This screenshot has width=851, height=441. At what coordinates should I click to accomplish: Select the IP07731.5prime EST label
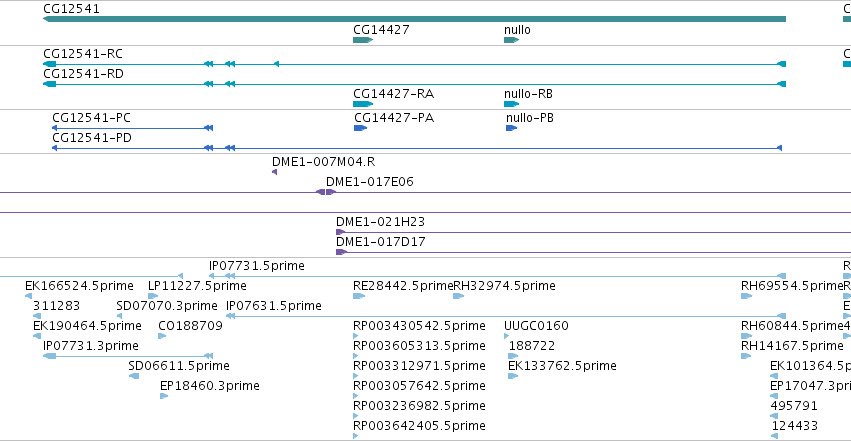click(x=257, y=266)
